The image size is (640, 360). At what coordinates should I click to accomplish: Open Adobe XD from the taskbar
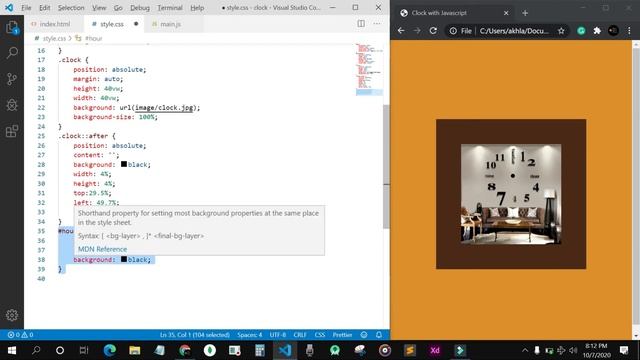point(435,350)
